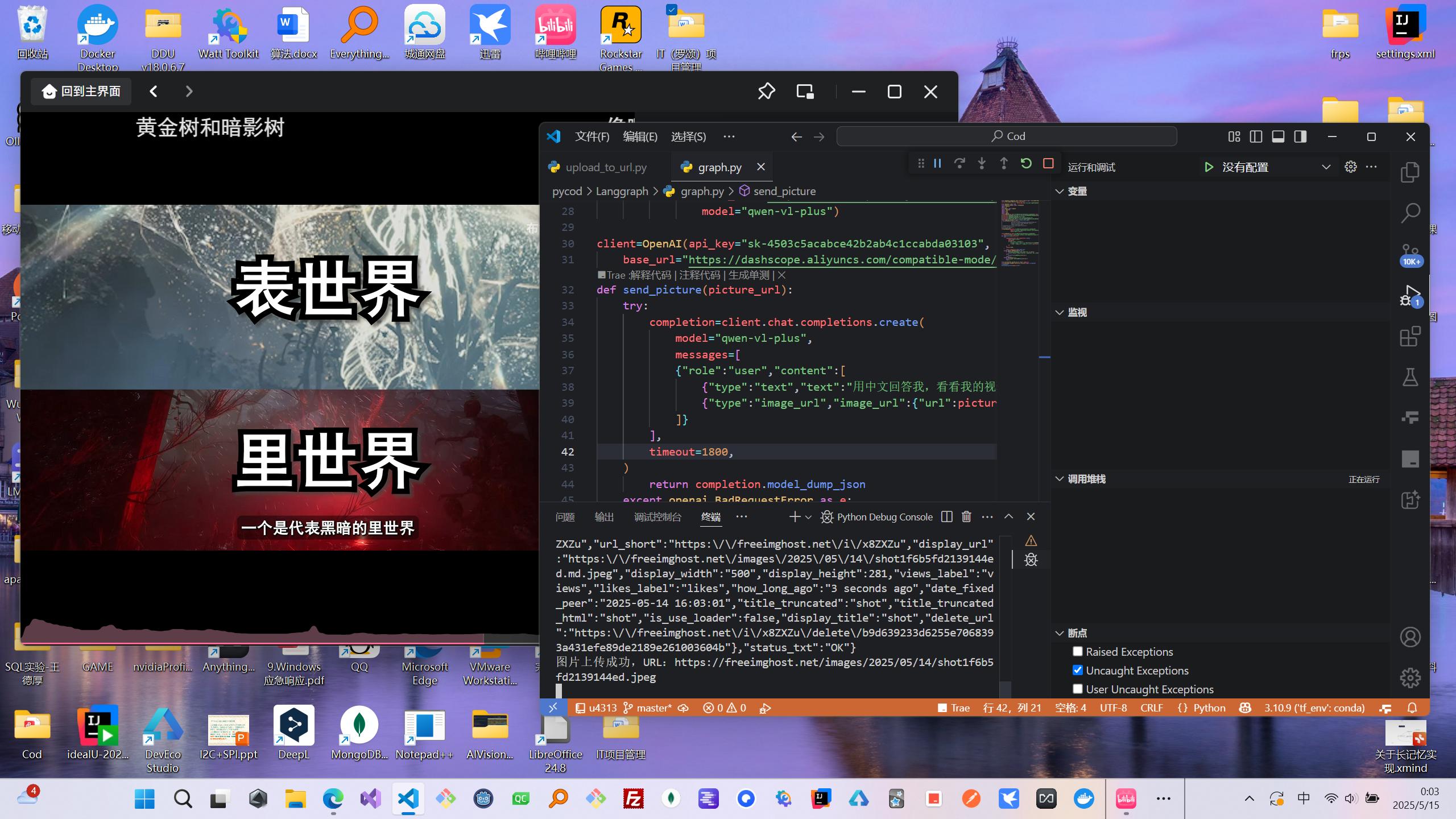The image size is (1456, 819).
Task: Go back in video player
Action: point(153,91)
